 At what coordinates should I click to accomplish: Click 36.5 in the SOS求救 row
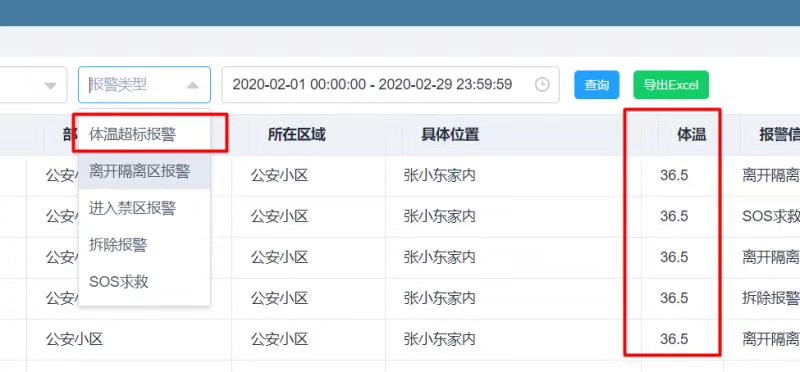pyautogui.click(x=674, y=216)
